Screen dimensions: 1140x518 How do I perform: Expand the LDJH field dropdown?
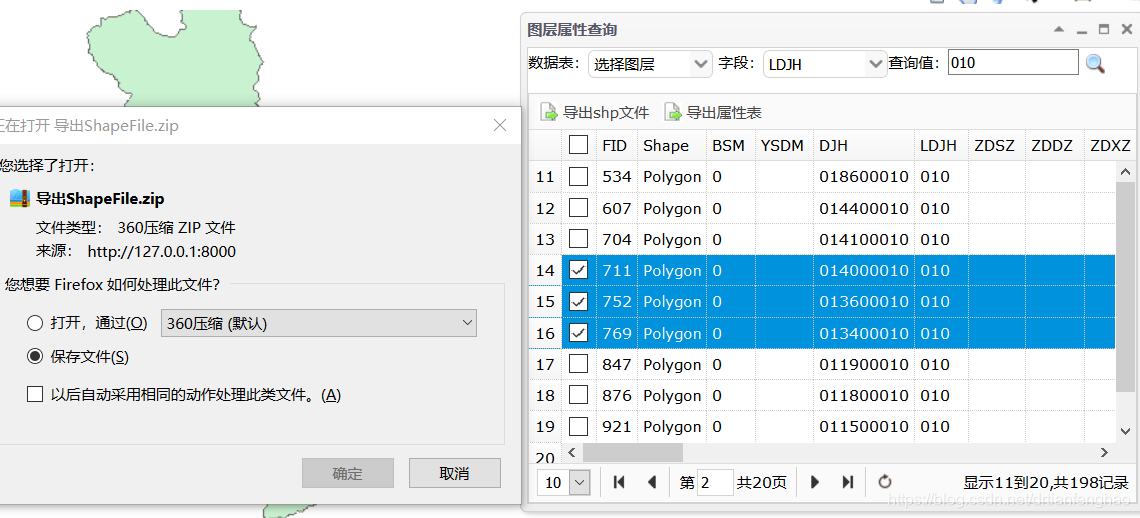tap(825, 64)
